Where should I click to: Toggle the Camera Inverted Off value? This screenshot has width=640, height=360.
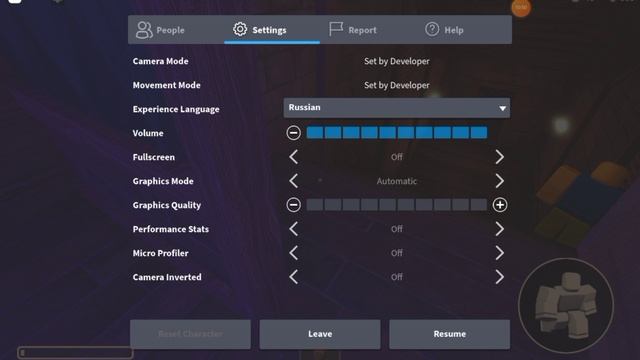click(397, 277)
